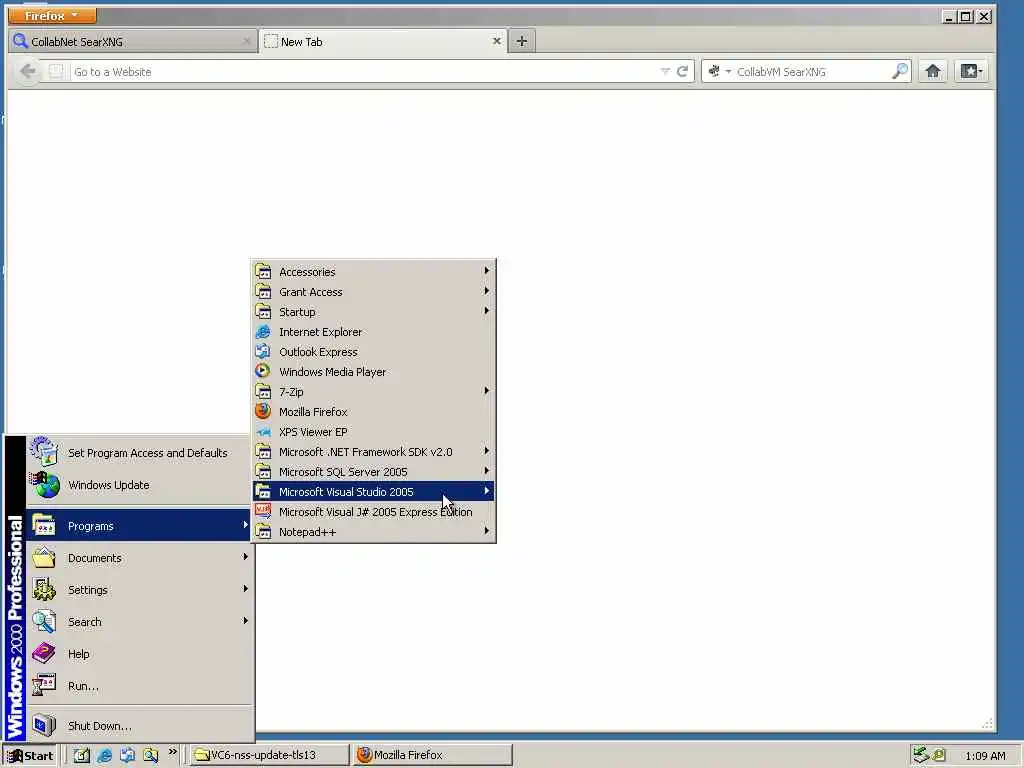This screenshot has width=1024, height=768.
Task: Open the address bar history dropdown arrow
Action: [665, 71]
